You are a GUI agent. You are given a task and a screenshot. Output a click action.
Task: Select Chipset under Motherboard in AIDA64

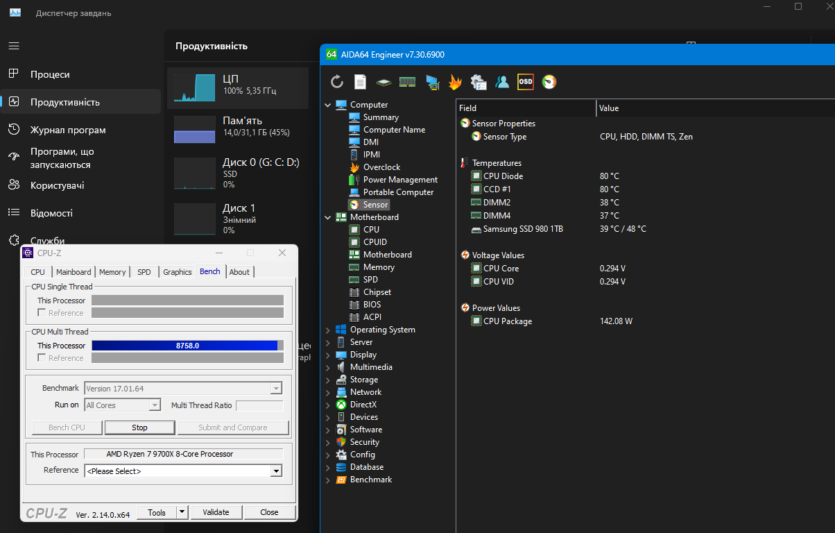tap(371, 292)
